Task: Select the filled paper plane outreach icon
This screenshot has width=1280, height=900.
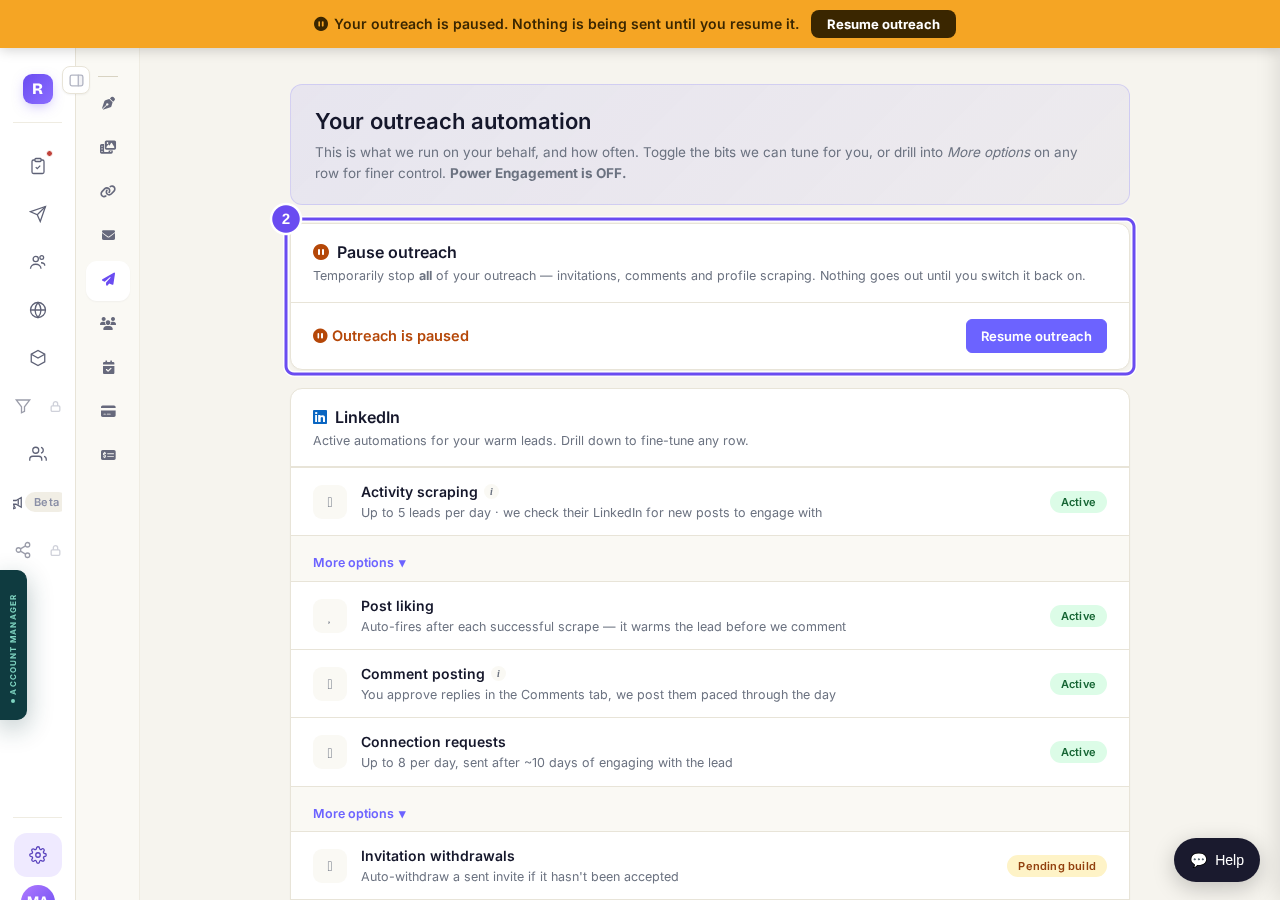Action: pos(108,280)
